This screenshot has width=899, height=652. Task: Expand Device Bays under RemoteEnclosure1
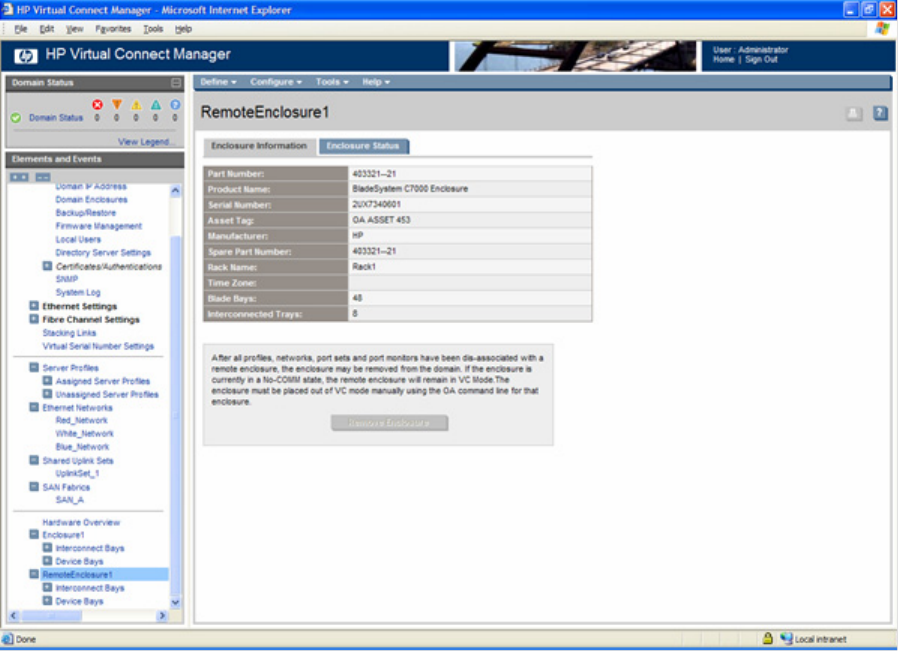pyautogui.click(x=48, y=600)
